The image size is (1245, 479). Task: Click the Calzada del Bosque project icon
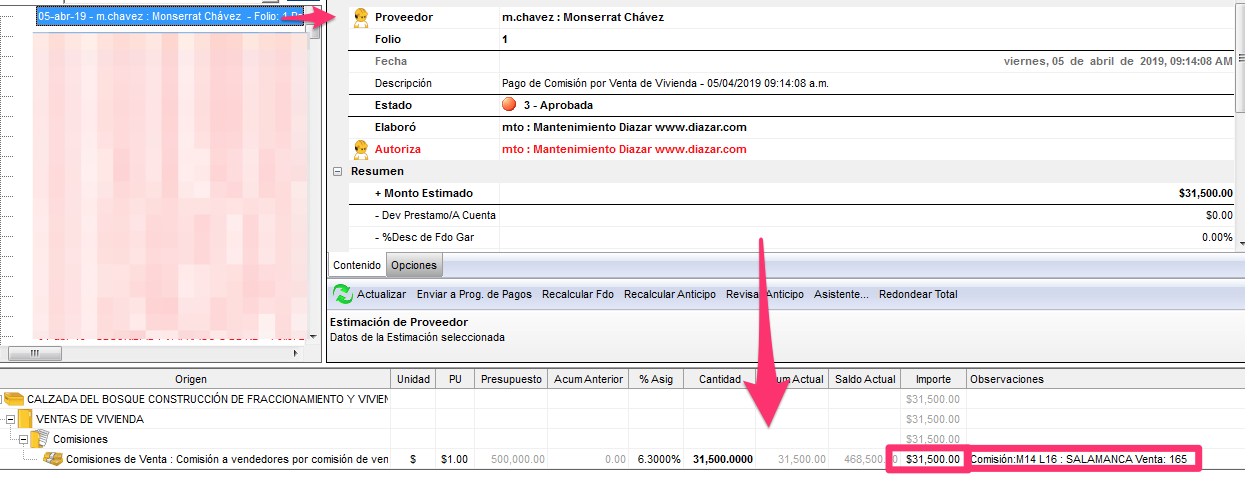click(14, 399)
